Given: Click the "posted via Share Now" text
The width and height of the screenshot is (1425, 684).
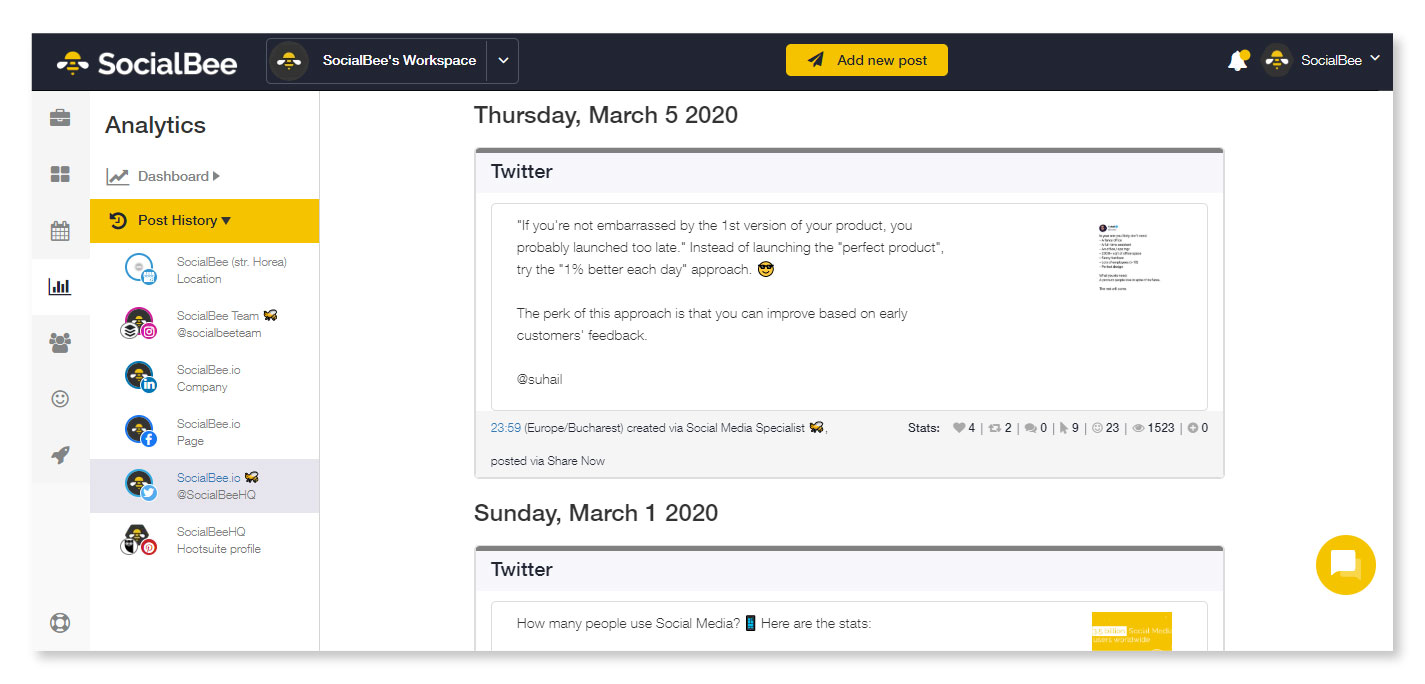Looking at the screenshot, I should (548, 461).
